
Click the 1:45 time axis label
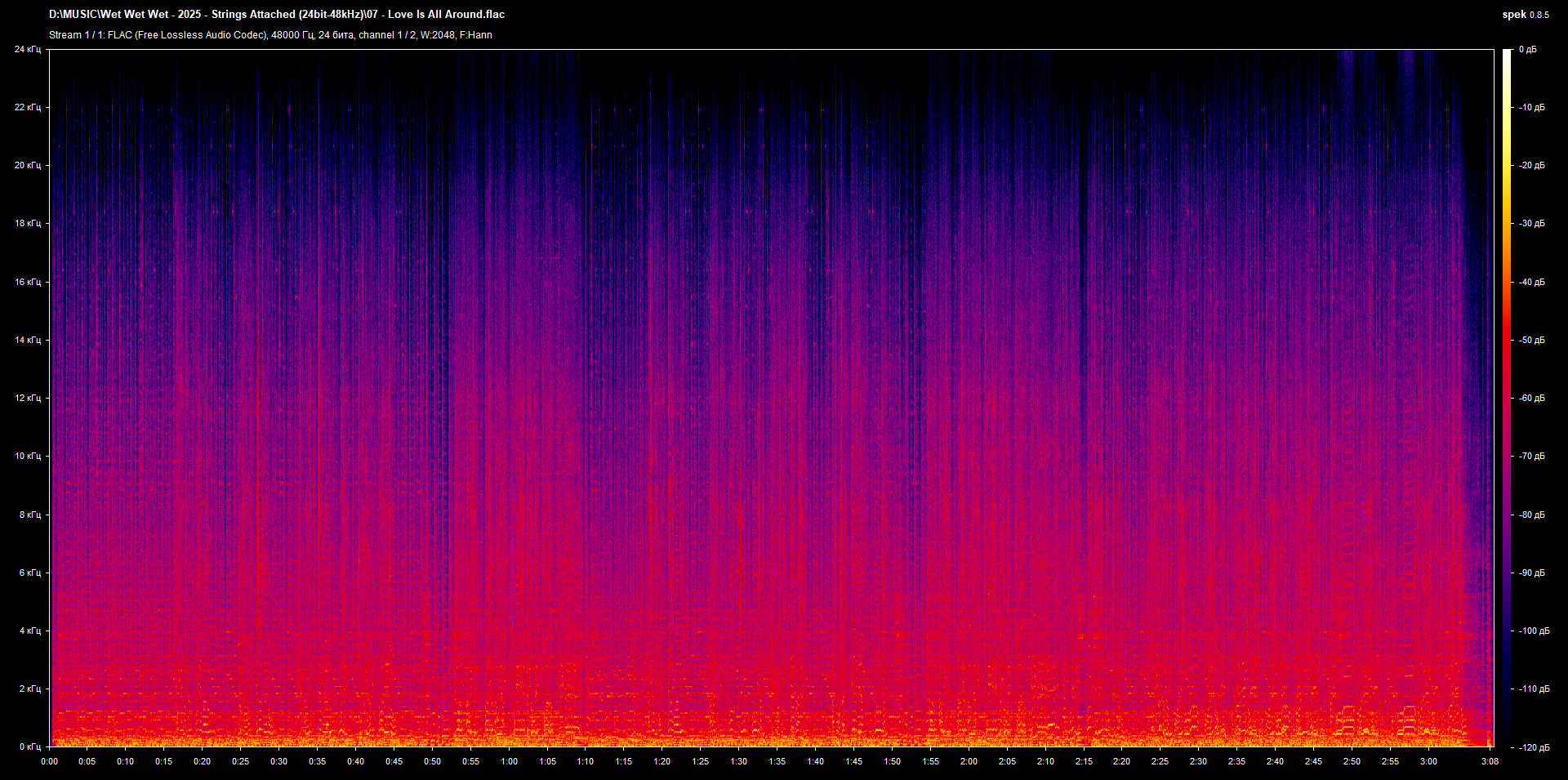point(854,762)
